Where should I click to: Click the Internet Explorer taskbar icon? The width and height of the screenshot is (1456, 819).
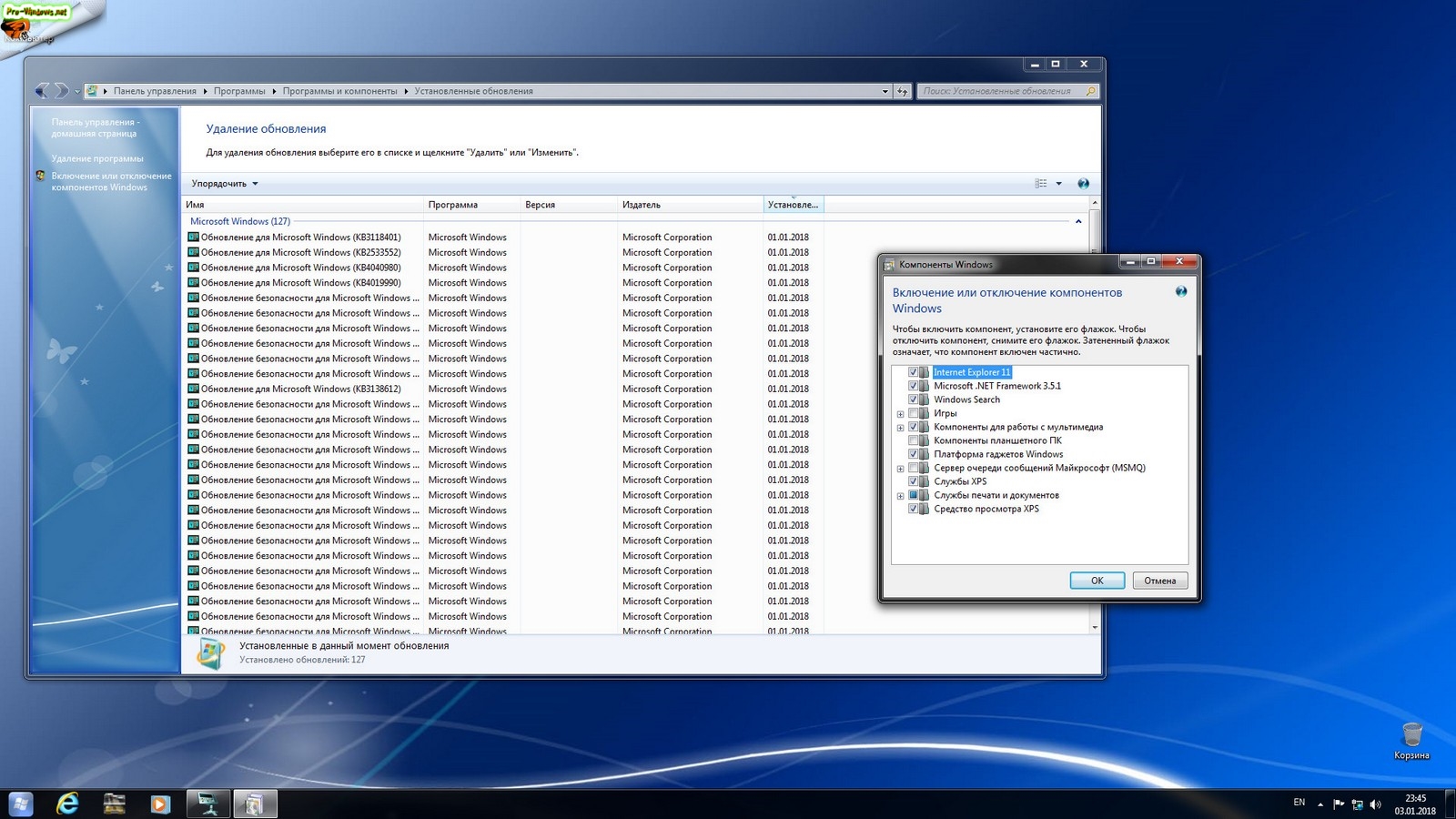[67, 804]
